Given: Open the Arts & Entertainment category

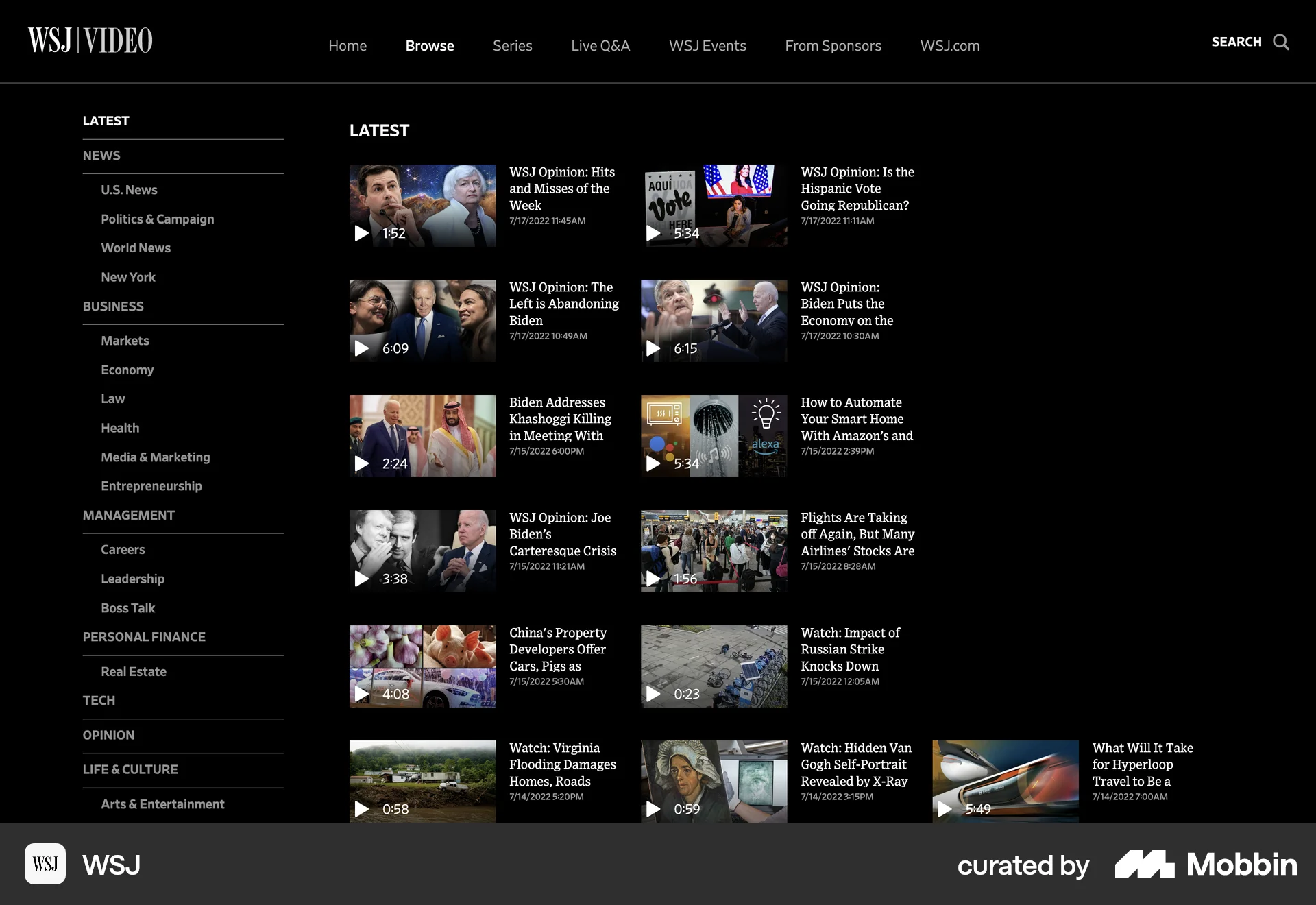Looking at the screenshot, I should tap(162, 804).
